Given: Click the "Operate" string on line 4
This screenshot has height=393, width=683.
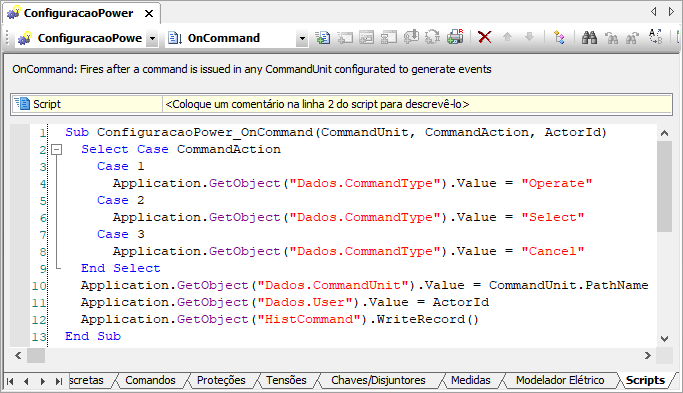Looking at the screenshot, I should pos(557,183).
